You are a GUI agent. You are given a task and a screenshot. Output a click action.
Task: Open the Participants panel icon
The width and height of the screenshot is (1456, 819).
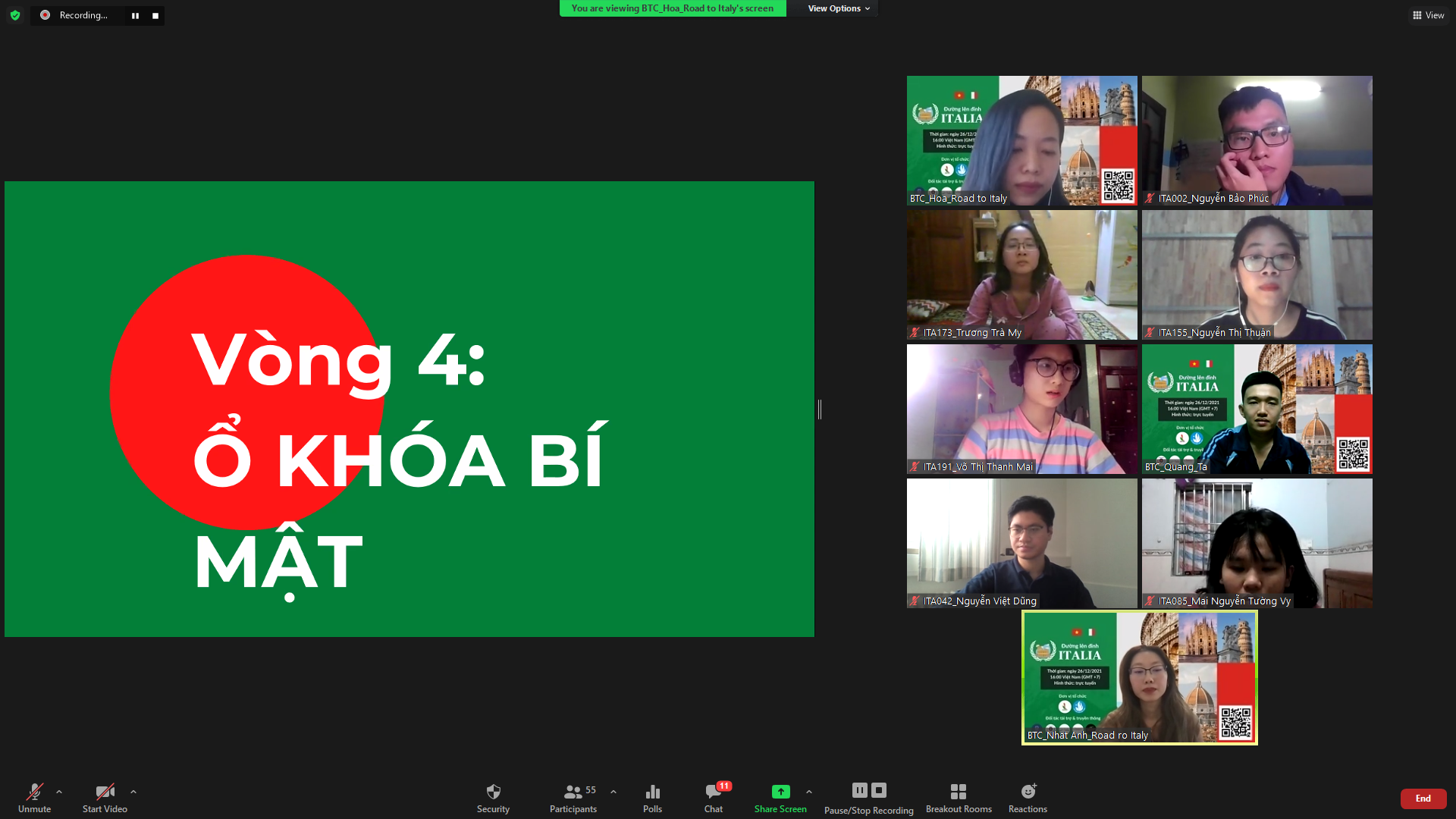pos(573,792)
